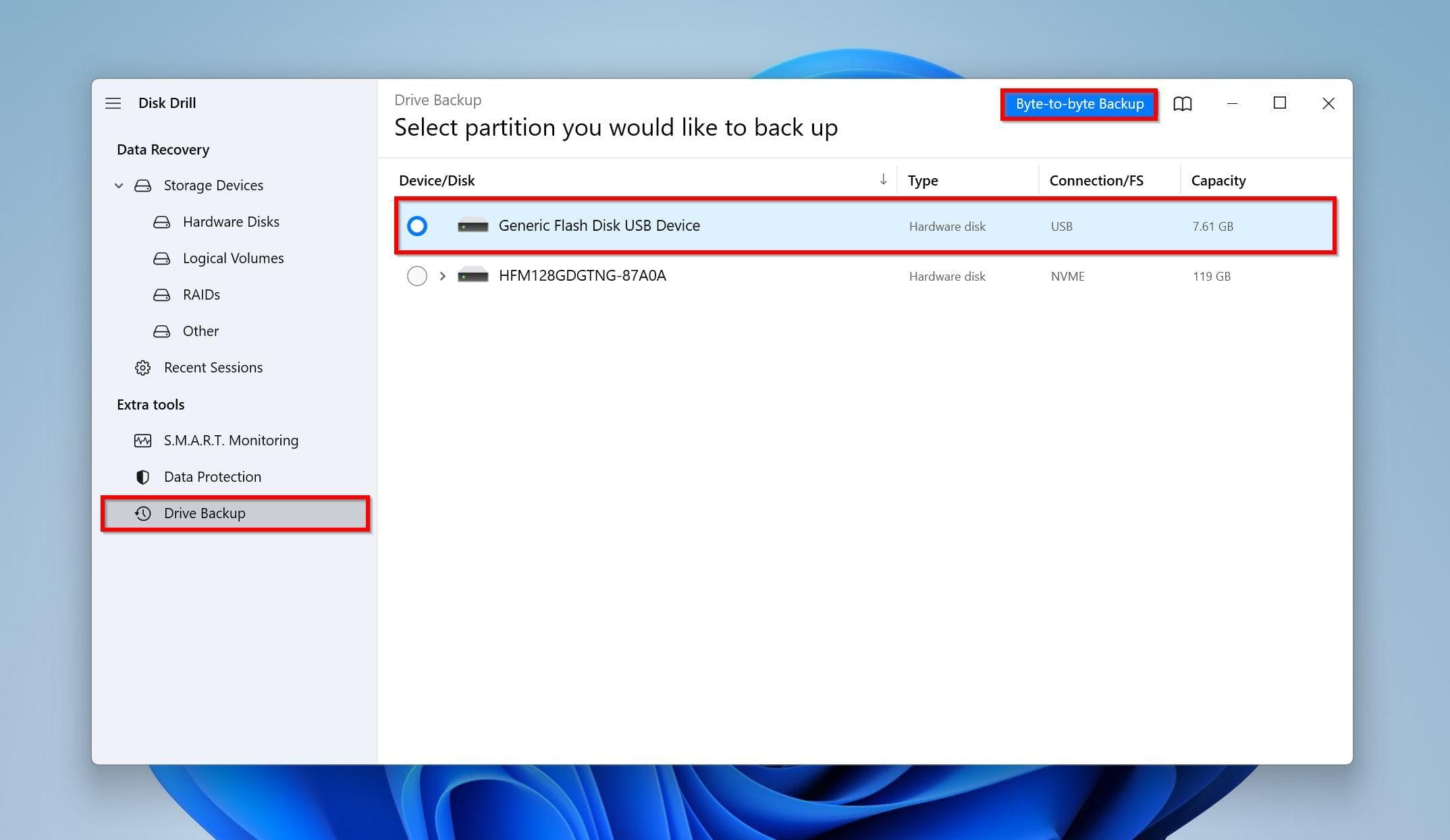This screenshot has width=1450, height=840.
Task: Close the Disk Drill window
Action: 1328,103
